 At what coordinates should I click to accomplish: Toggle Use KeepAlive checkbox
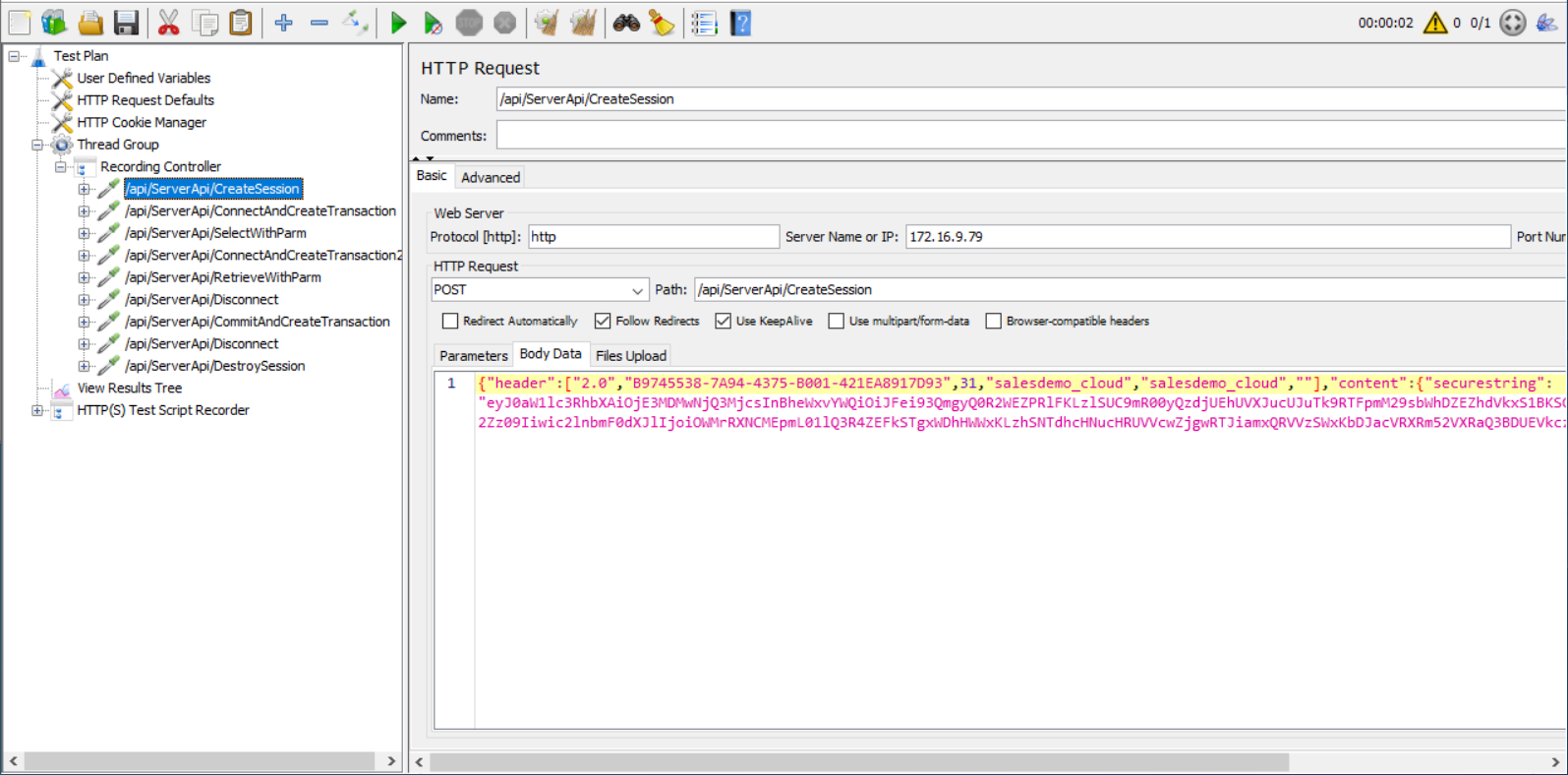pyautogui.click(x=724, y=322)
